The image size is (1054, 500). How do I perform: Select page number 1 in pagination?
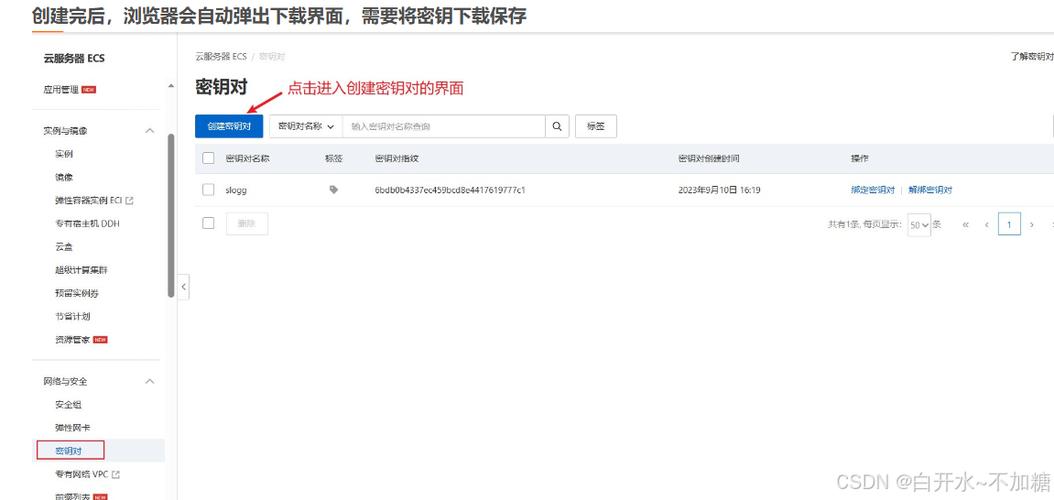[1009, 224]
